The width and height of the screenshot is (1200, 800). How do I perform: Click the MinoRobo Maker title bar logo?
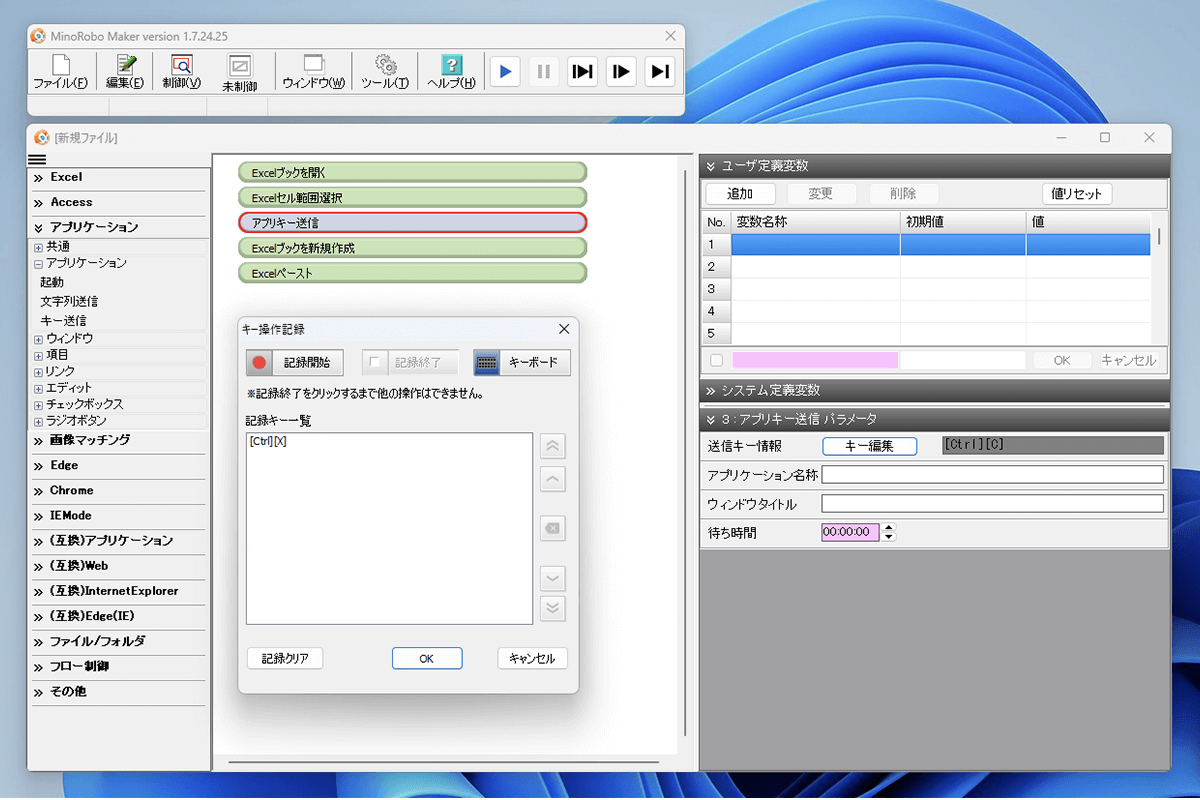pos(38,36)
